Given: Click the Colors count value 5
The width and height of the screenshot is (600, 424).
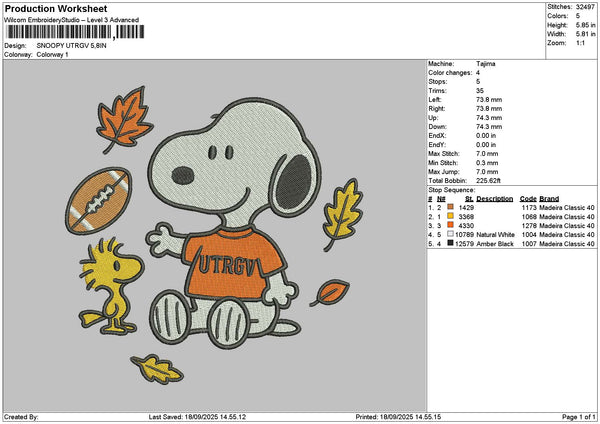Looking at the screenshot, I should coord(578,16).
